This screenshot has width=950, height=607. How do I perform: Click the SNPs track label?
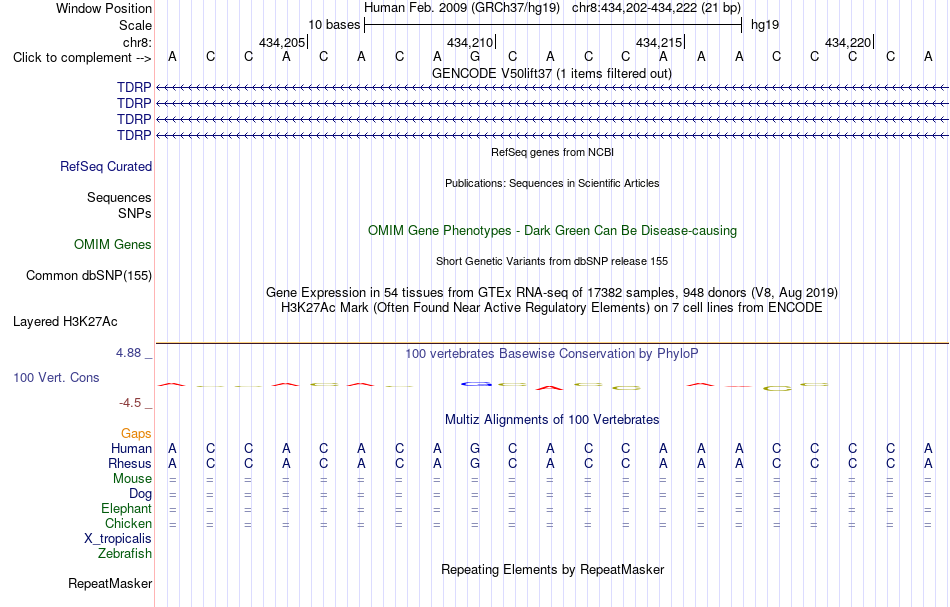(135, 213)
